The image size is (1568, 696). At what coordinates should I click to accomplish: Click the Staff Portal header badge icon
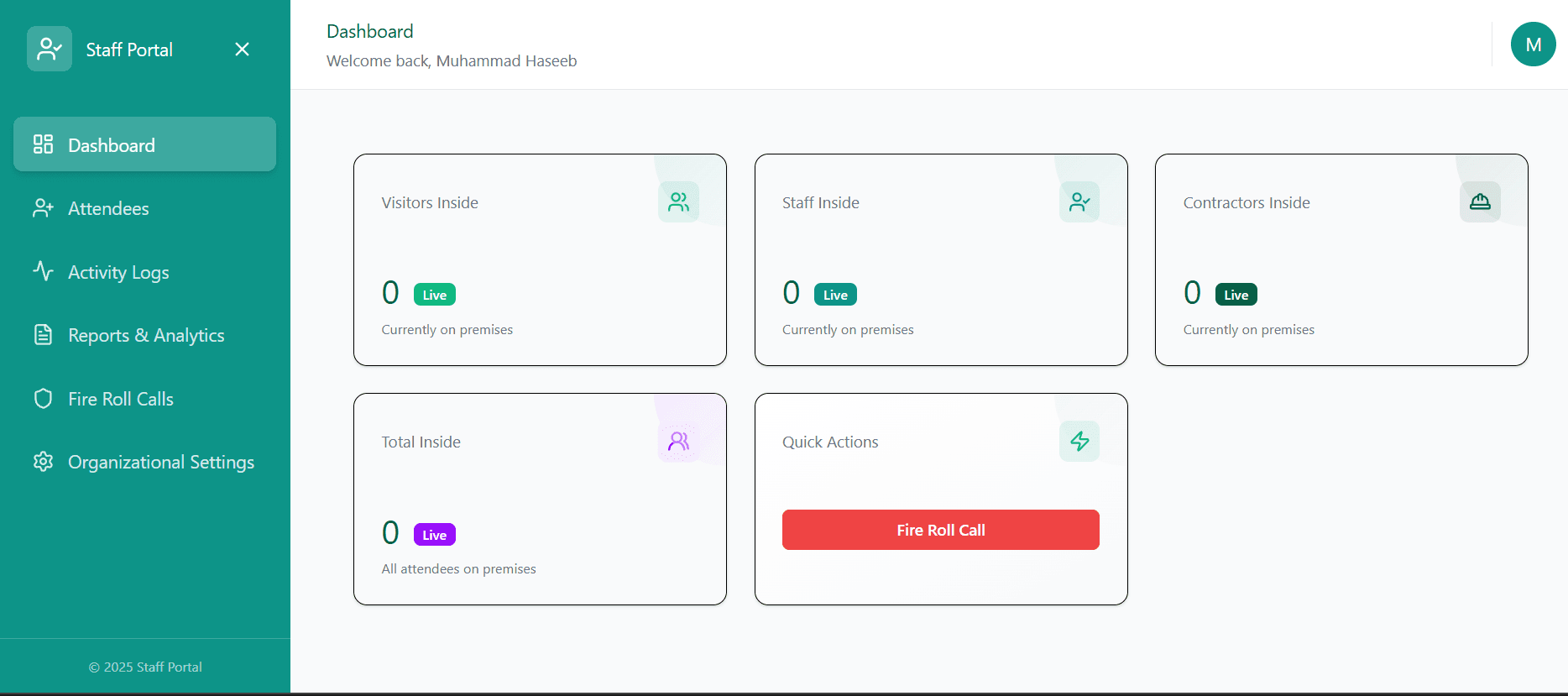pos(49,49)
